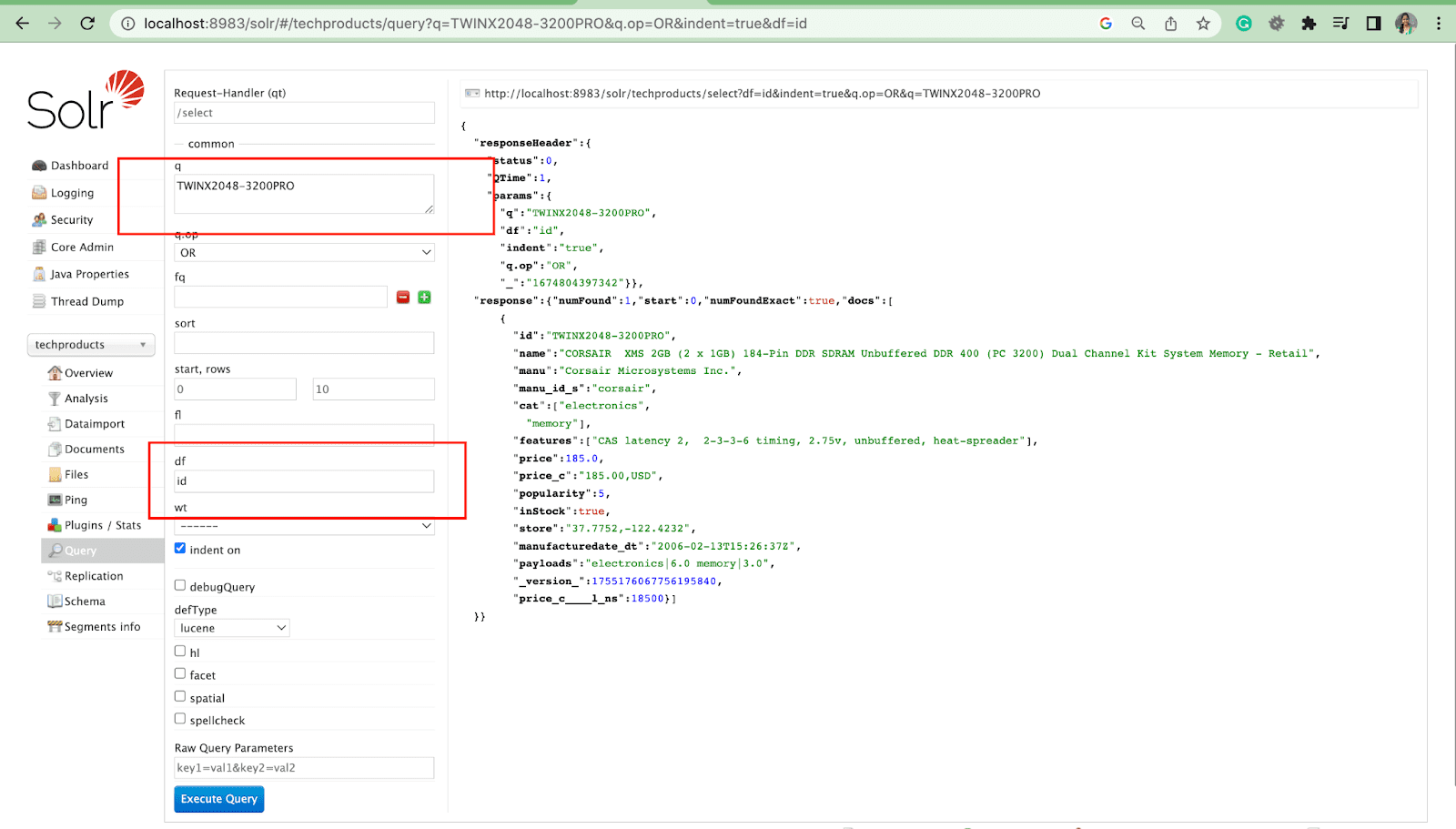Enable the debugQuery checkbox

[180, 586]
